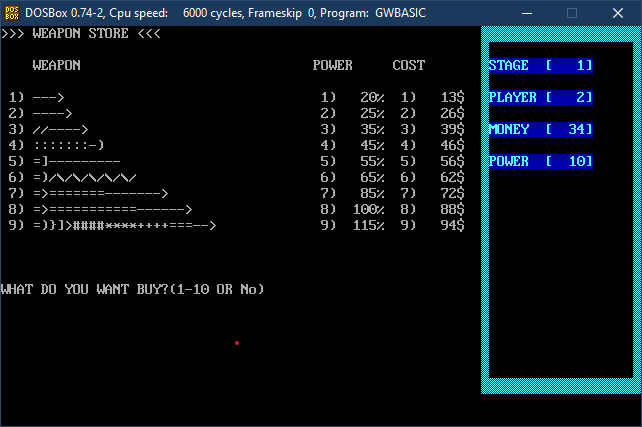Select weapon 3 "//---->" graphic
This screenshot has width=642, height=427.
pyautogui.click(x=61, y=129)
